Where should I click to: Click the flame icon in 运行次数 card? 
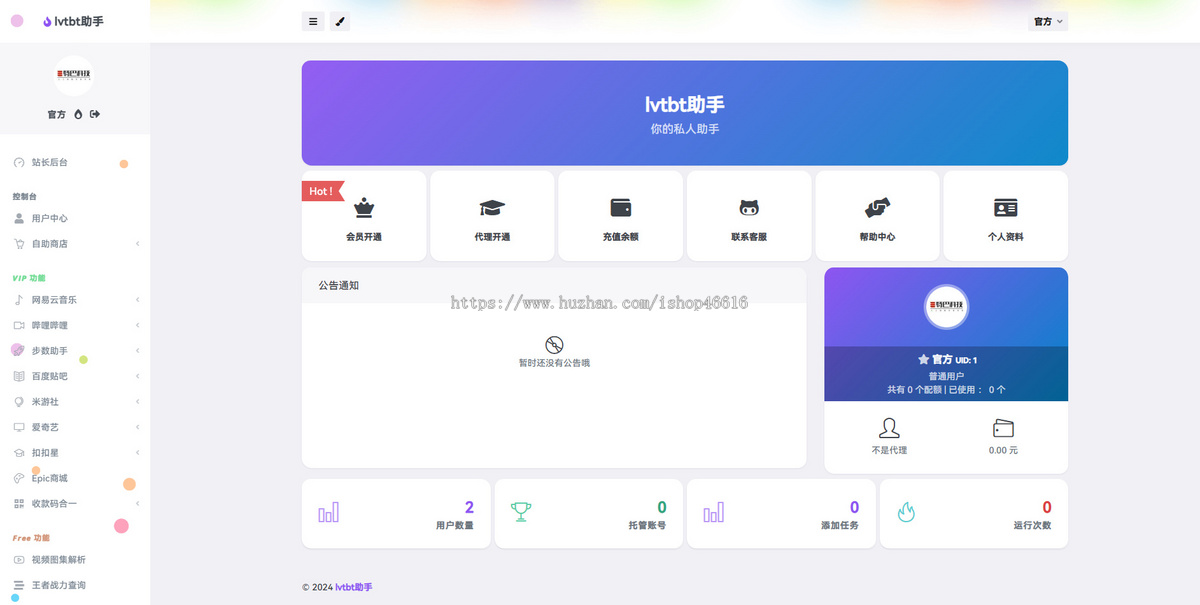point(906,512)
